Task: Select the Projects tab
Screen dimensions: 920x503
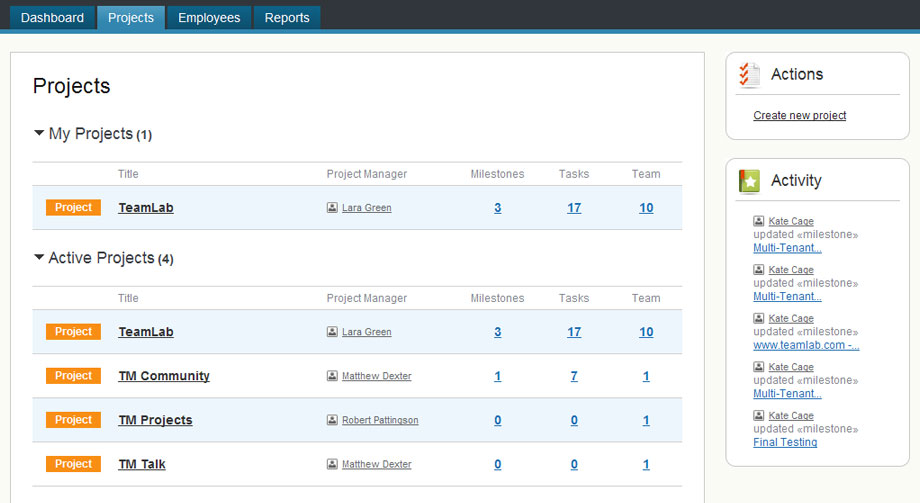Action: coord(131,18)
